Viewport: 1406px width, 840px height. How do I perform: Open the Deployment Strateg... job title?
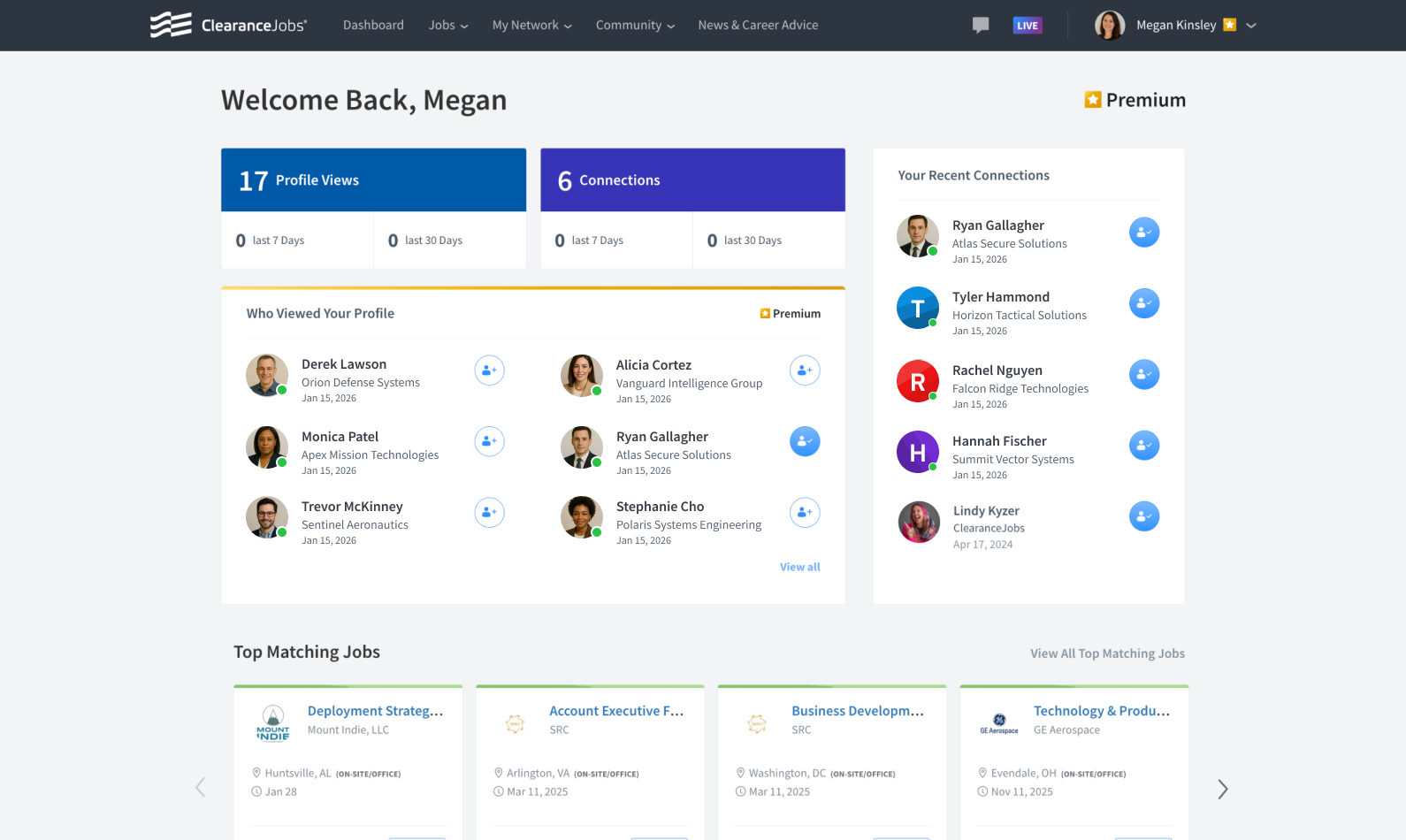coord(375,711)
